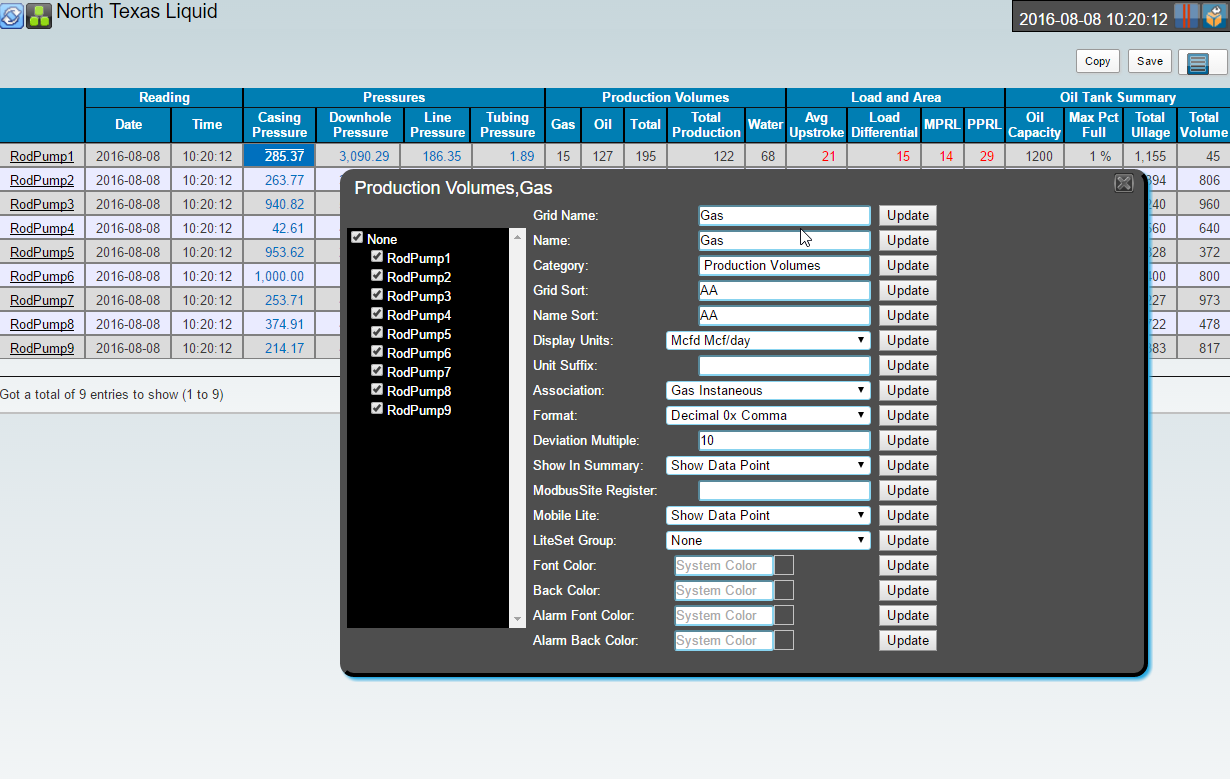Screen dimensions: 1230x779
Task: Open the Show In Summary dropdown
Action: (x=768, y=465)
